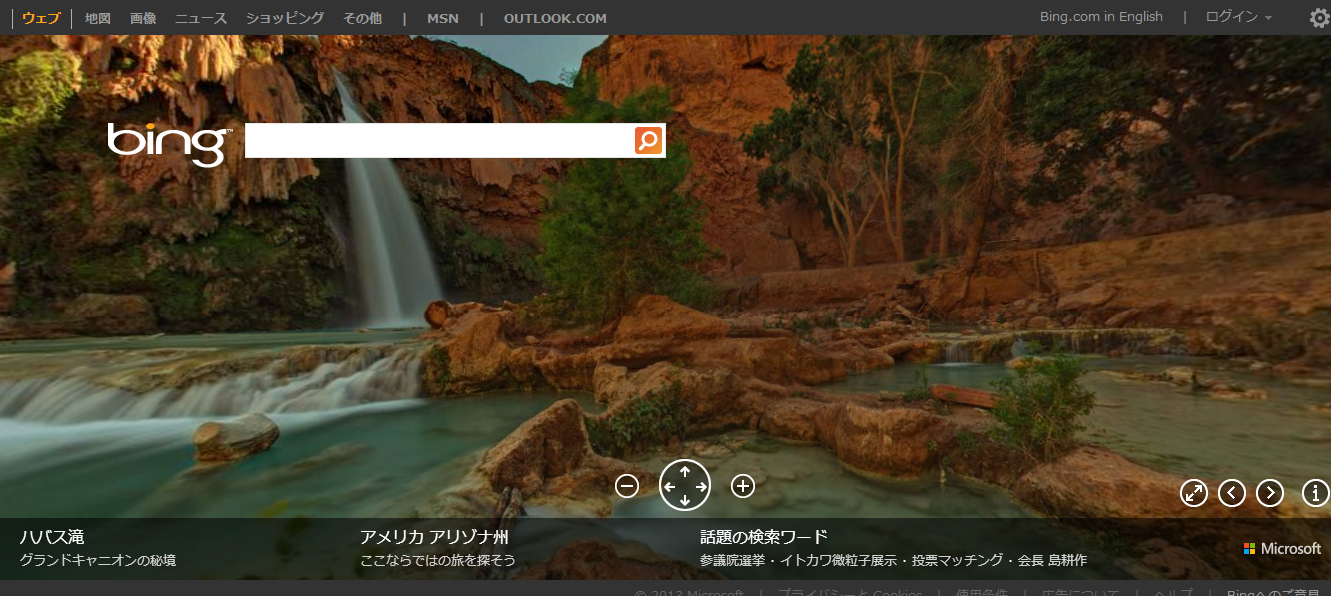Click inside the Bing search text box
1331x596 pixels.
pyautogui.click(x=438, y=141)
